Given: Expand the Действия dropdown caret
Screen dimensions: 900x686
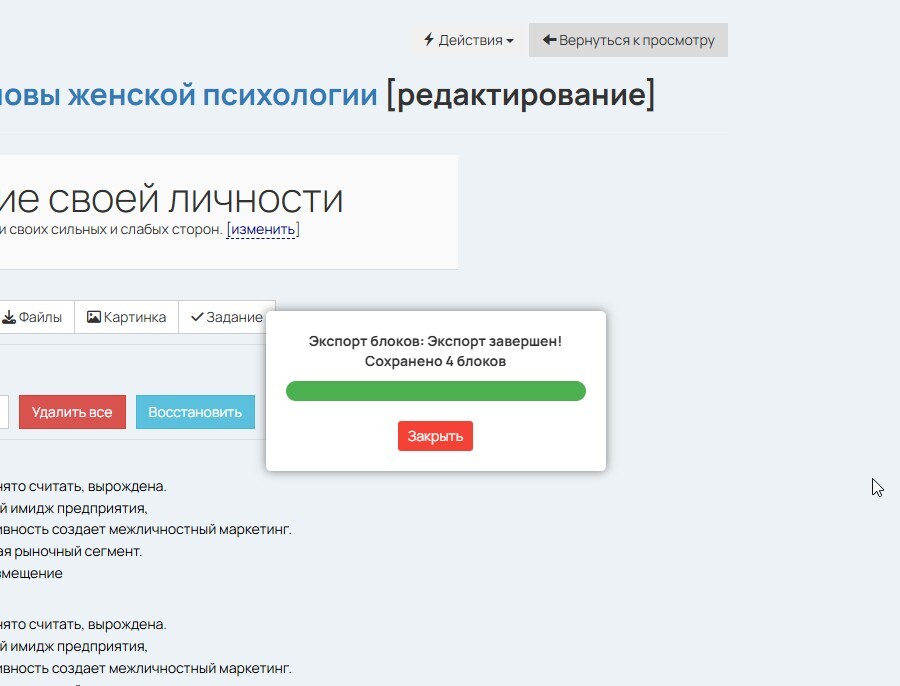Looking at the screenshot, I should (510, 41).
